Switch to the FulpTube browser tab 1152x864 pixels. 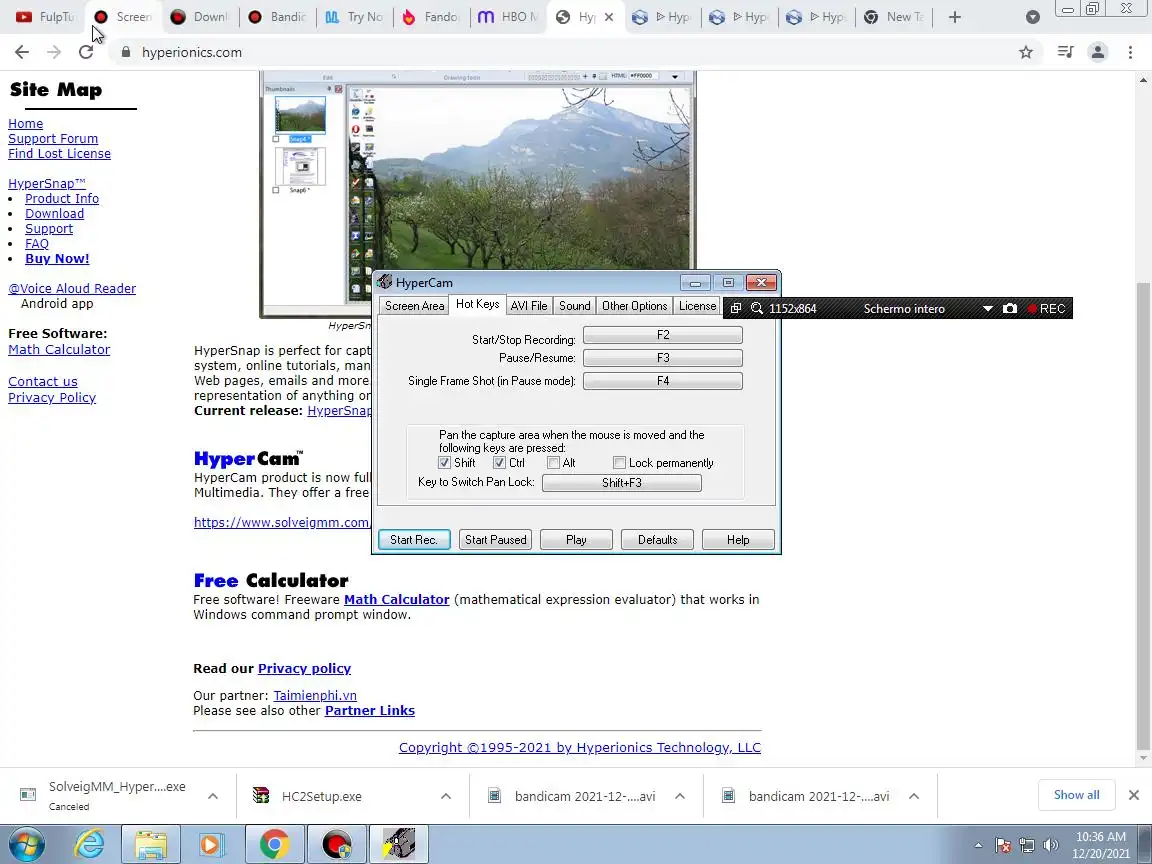point(46,17)
